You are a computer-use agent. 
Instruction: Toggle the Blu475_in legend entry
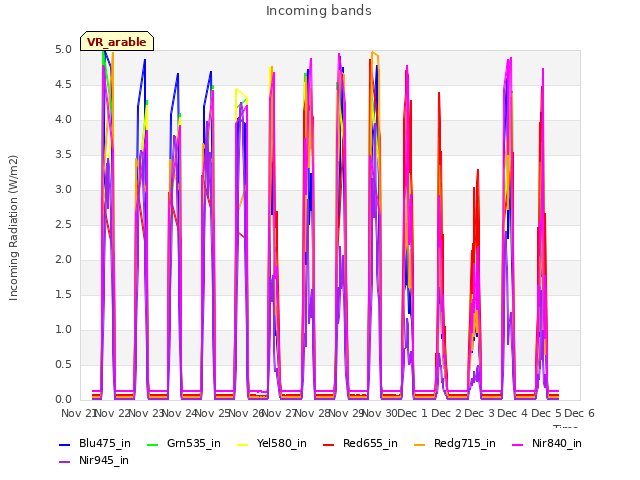95,444
